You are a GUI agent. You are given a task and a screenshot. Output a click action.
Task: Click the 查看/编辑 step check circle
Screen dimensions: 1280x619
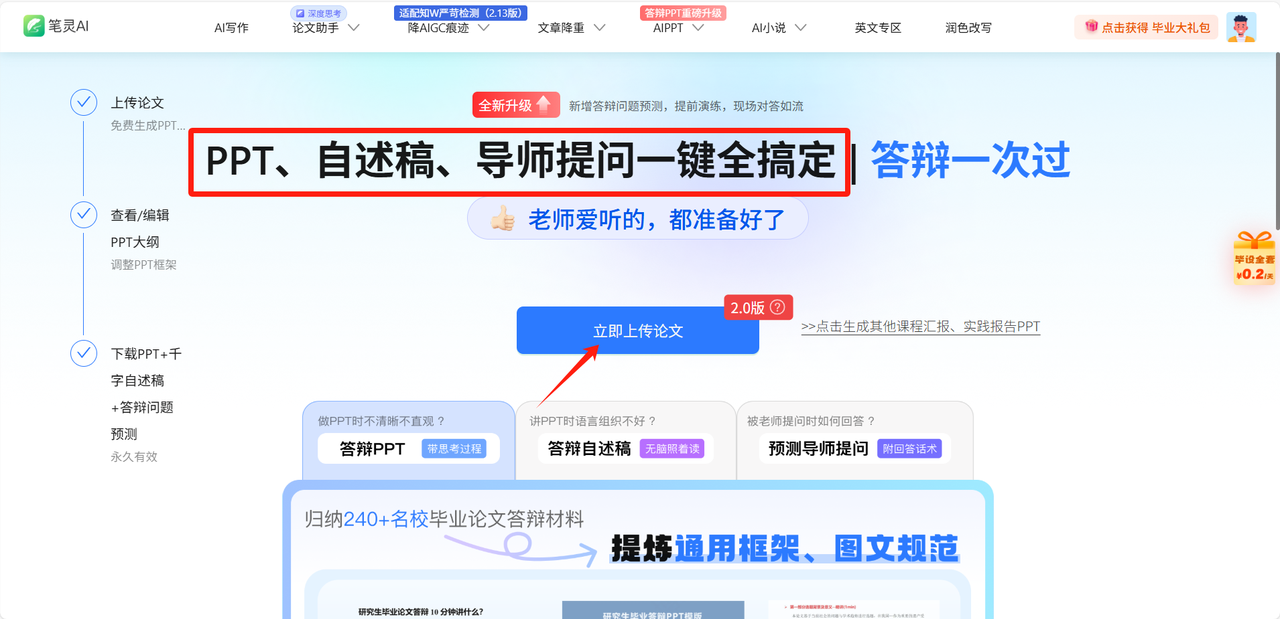[84, 214]
